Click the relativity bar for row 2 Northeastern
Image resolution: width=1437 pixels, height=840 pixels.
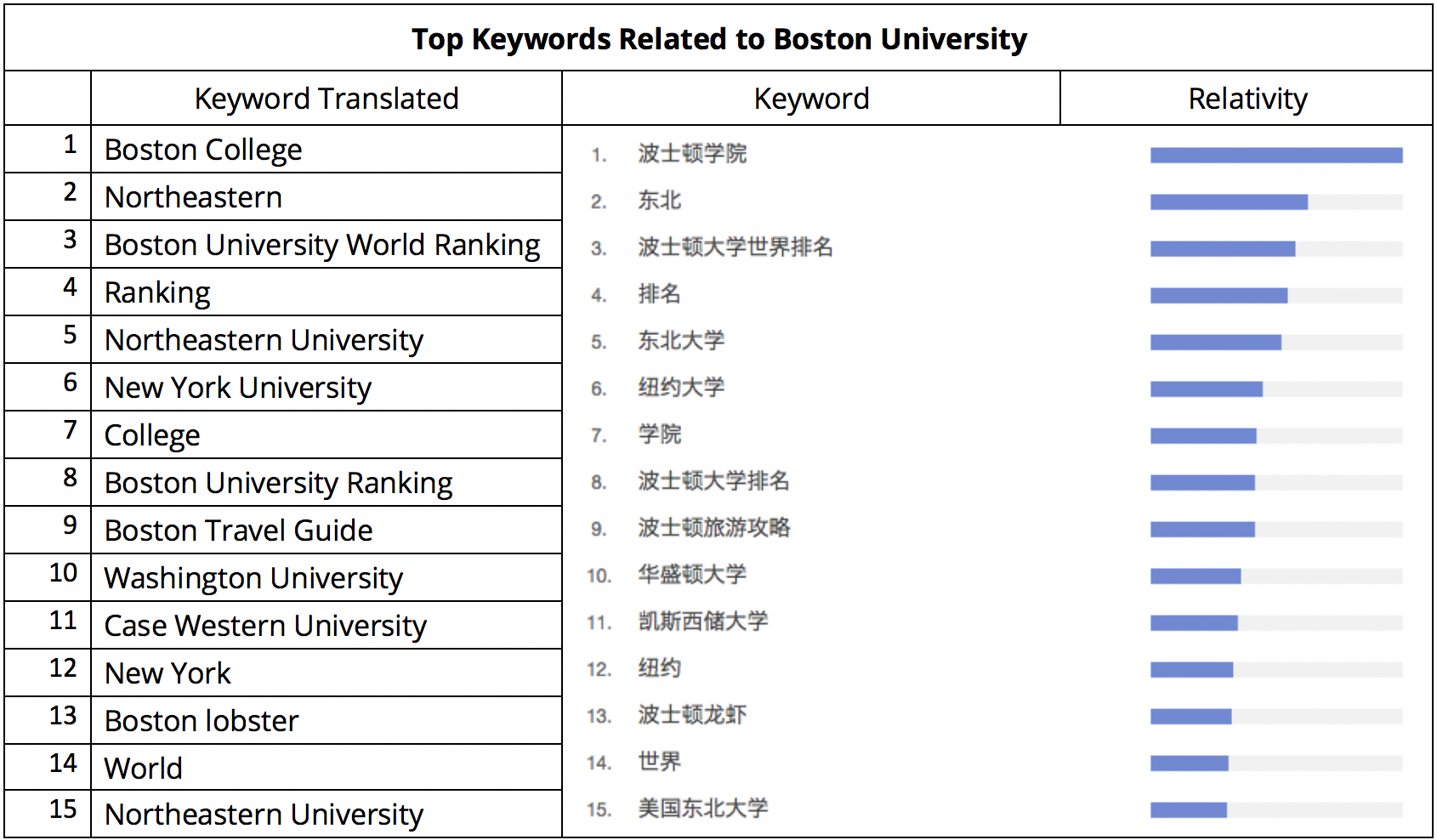click(1276, 201)
